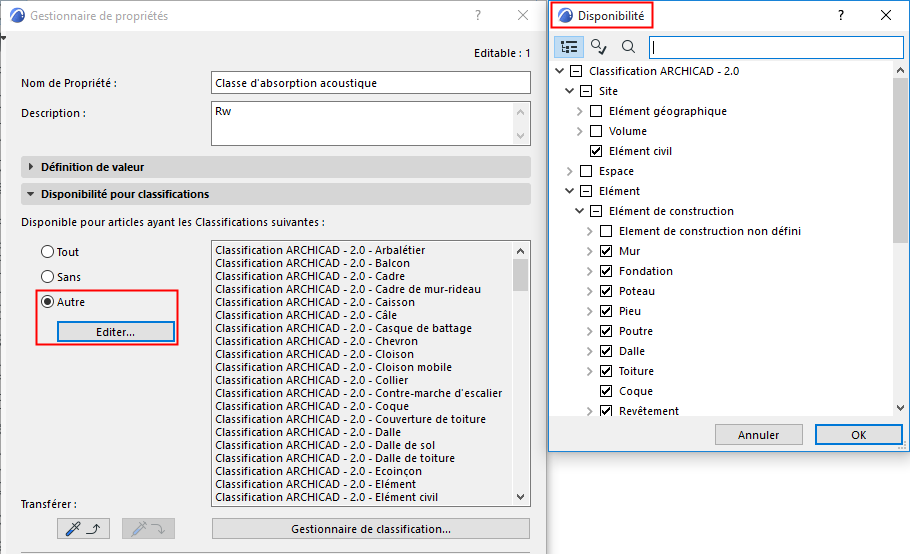This screenshot has height=554, width=910.
Task: Confirm with the OK button
Action: [x=858, y=434]
